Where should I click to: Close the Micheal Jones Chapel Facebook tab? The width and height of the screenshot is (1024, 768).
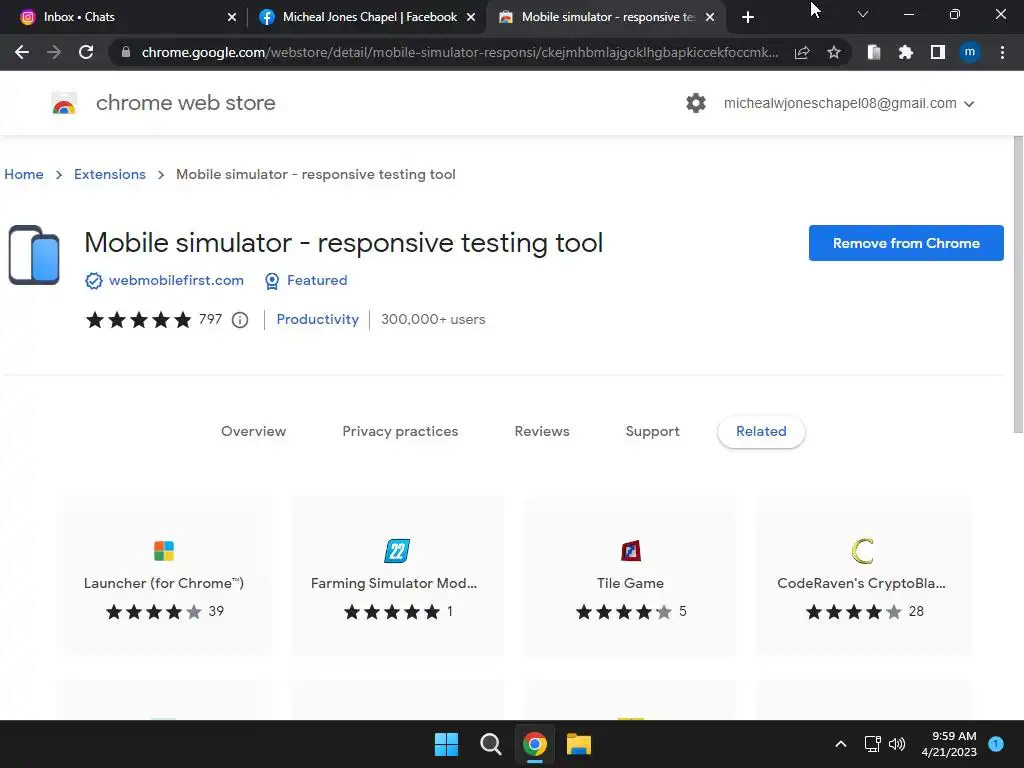(x=471, y=17)
